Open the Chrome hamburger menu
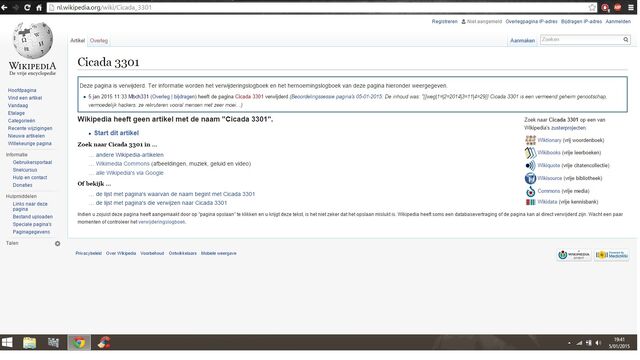 click(631, 7)
